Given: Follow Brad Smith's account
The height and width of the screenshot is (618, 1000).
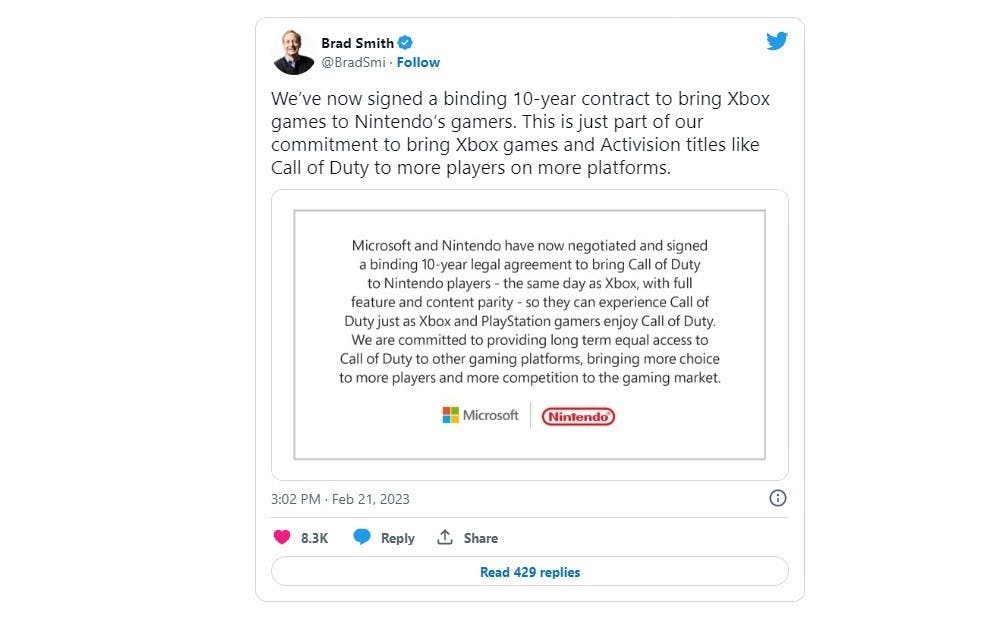Looking at the screenshot, I should point(418,62).
